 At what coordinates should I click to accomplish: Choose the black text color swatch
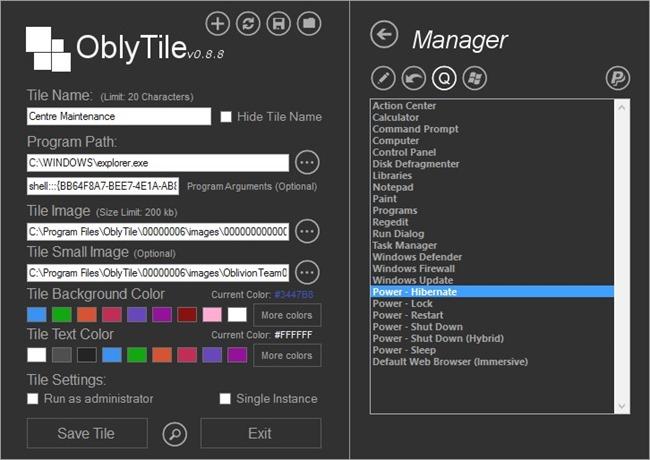click(87, 355)
